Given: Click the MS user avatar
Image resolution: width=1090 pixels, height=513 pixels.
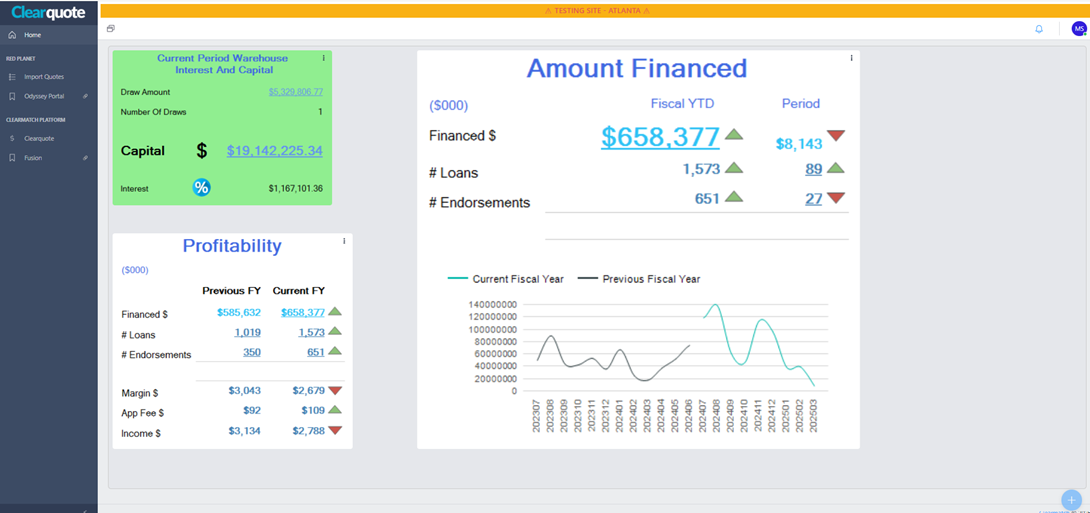Looking at the screenshot, I should [x=1078, y=29].
